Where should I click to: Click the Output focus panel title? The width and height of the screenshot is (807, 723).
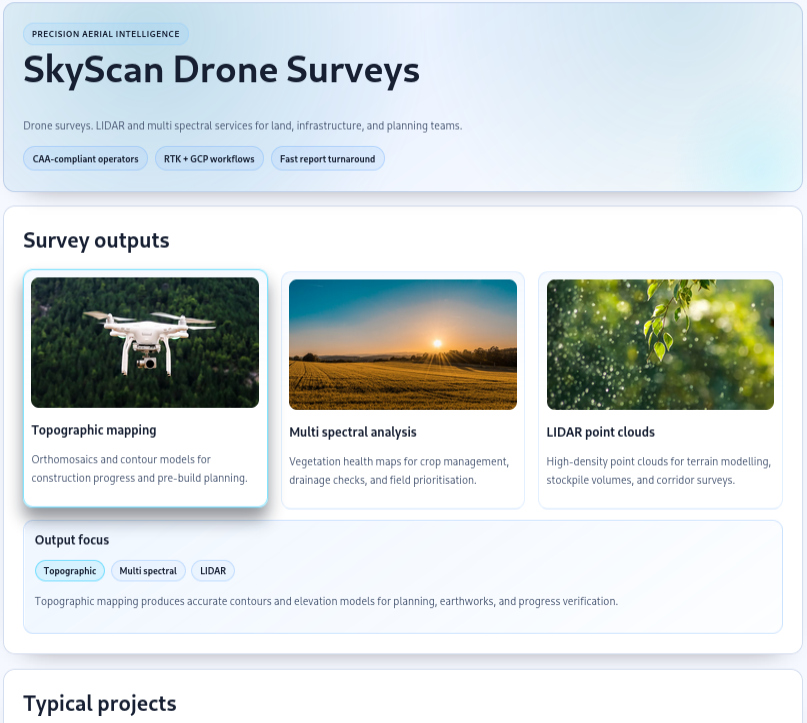pyautogui.click(x=72, y=539)
